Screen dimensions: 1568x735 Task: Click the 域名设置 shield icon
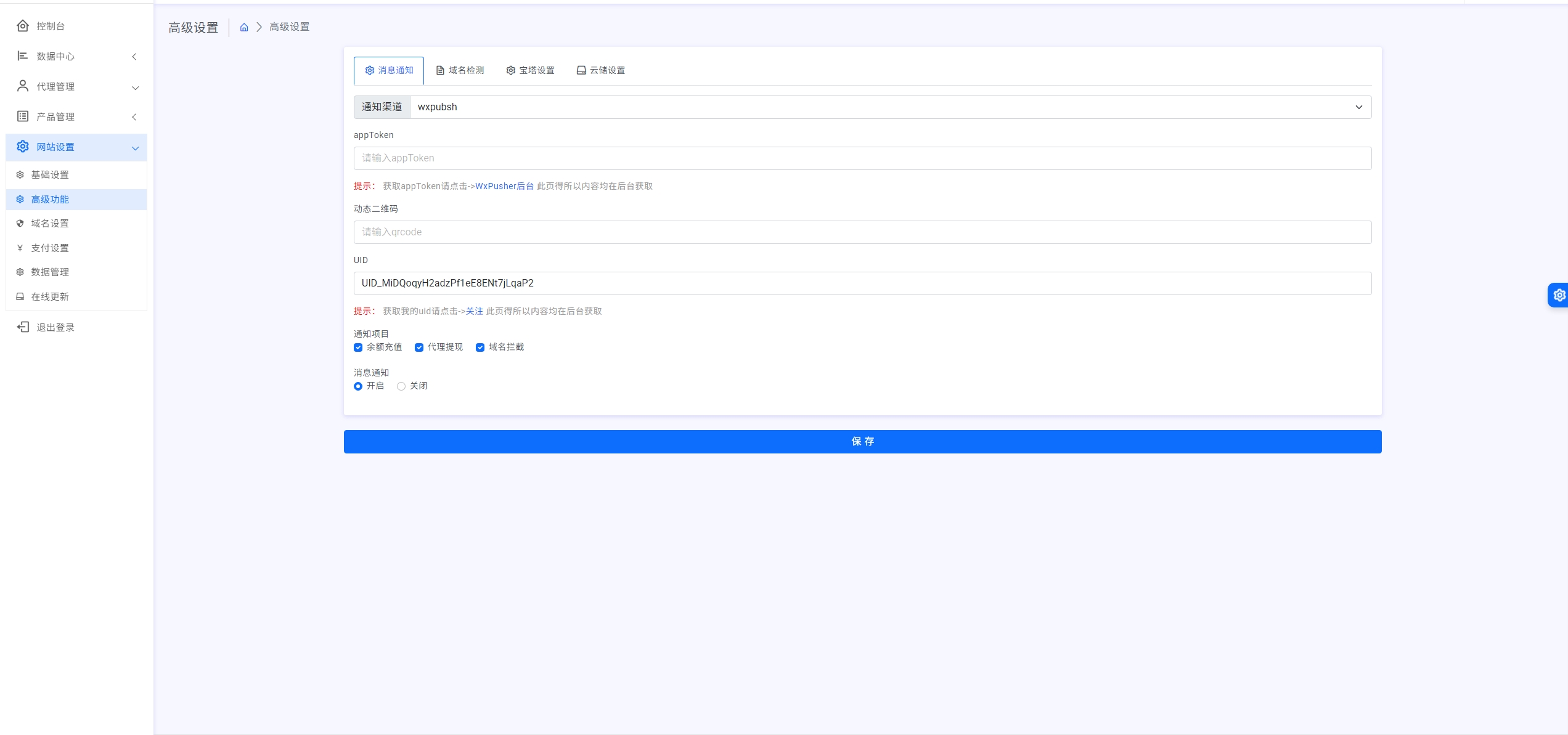tap(20, 224)
